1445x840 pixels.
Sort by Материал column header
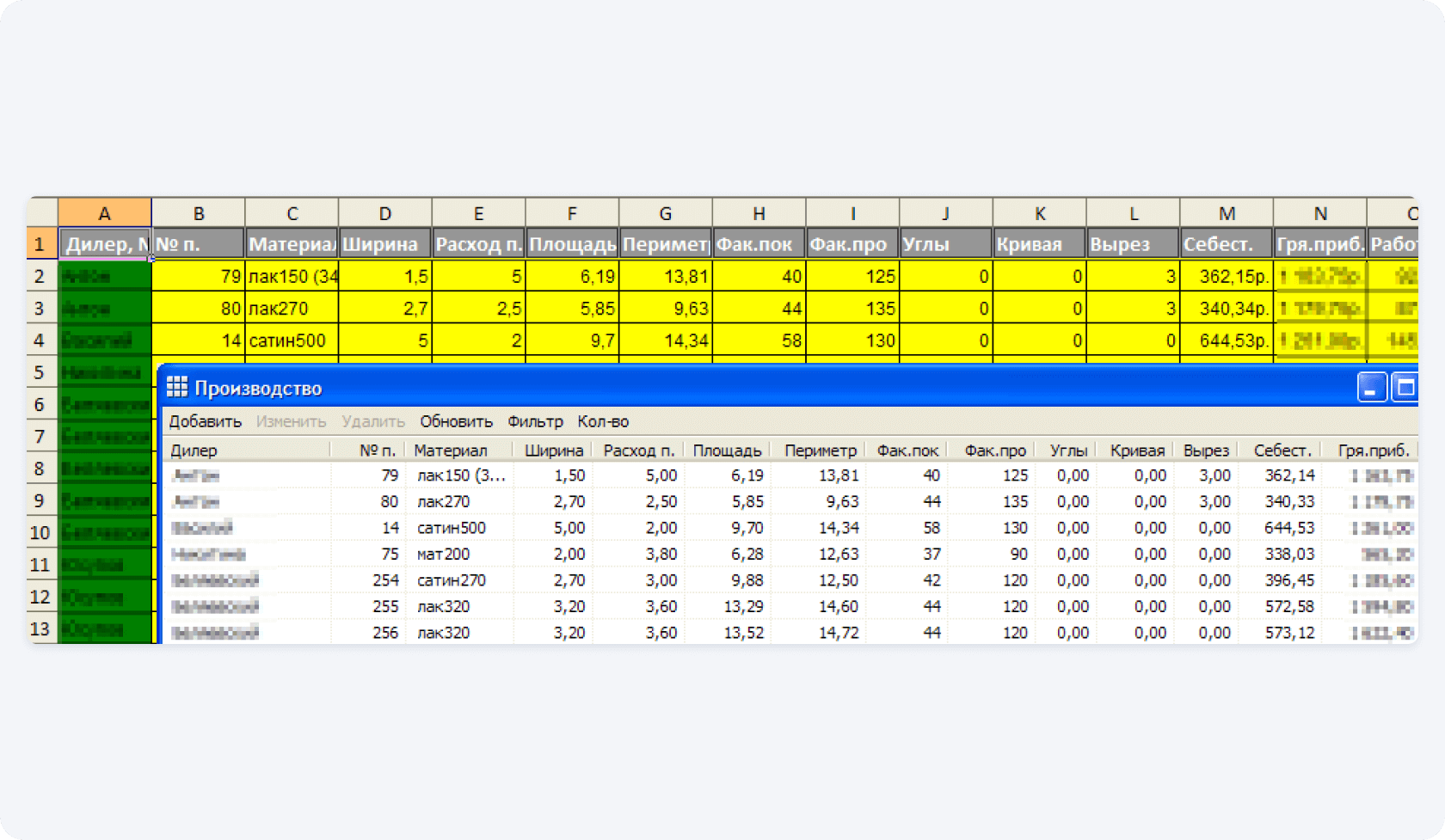pos(450,451)
